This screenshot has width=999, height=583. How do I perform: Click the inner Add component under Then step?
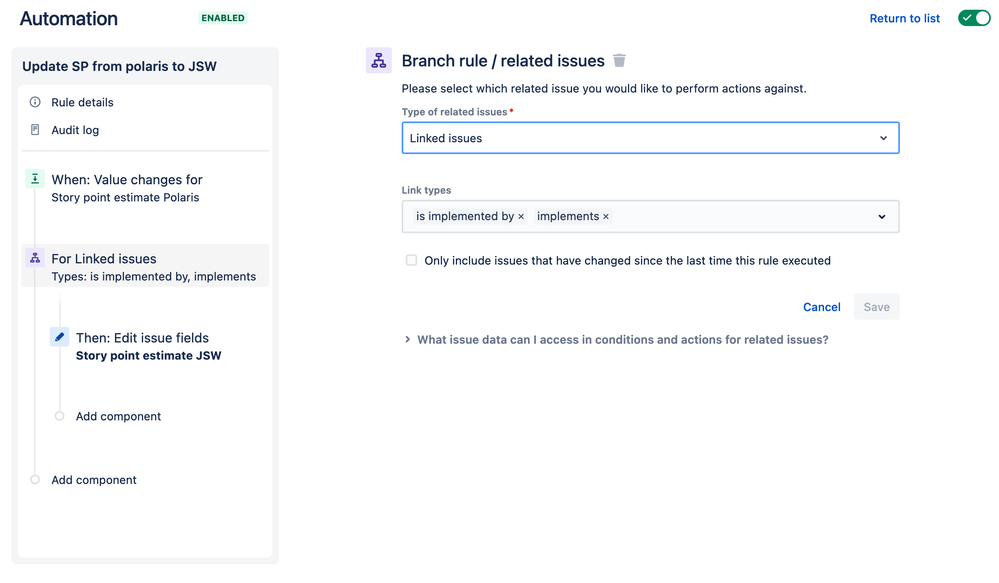118,416
